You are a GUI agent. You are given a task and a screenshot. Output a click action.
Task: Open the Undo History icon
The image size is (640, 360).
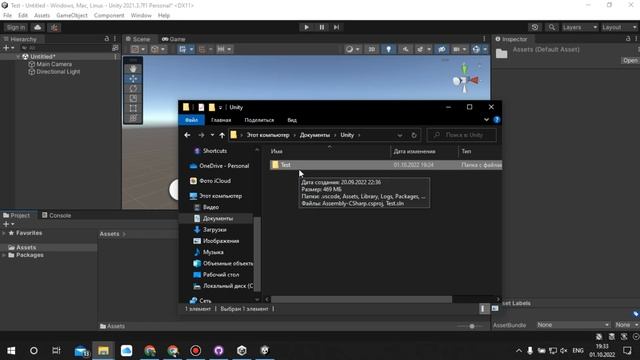[535, 27]
